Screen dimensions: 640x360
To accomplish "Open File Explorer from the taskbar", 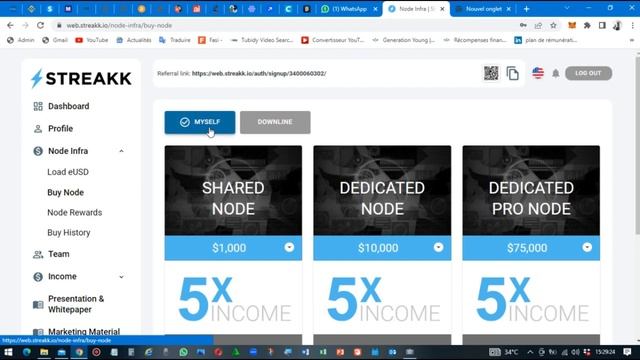I will [44, 352].
